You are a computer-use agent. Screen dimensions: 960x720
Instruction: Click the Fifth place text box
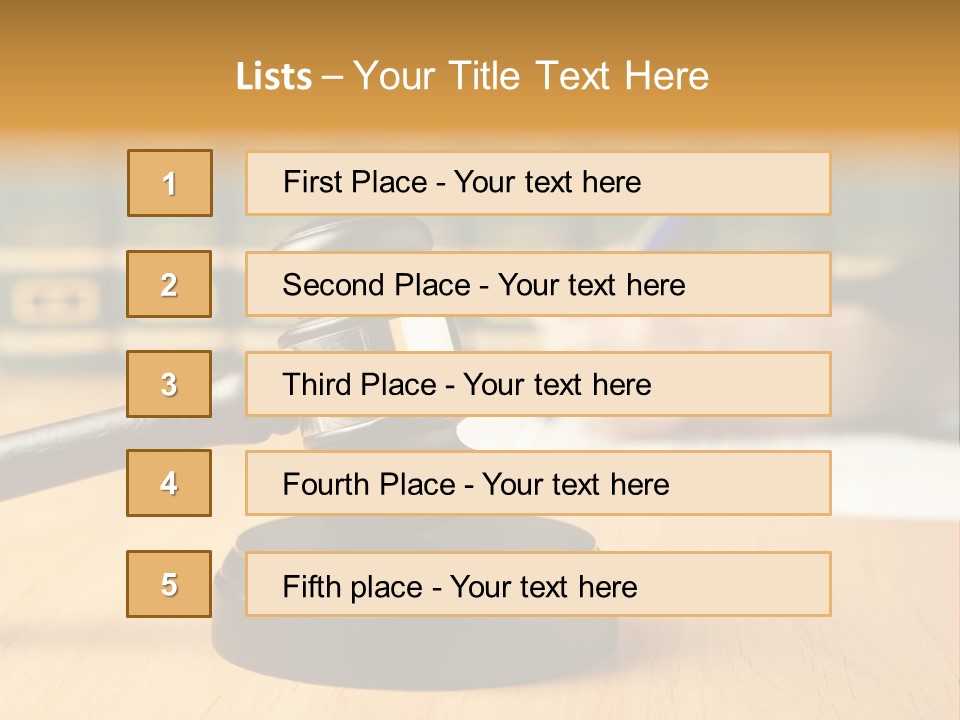tap(538, 584)
